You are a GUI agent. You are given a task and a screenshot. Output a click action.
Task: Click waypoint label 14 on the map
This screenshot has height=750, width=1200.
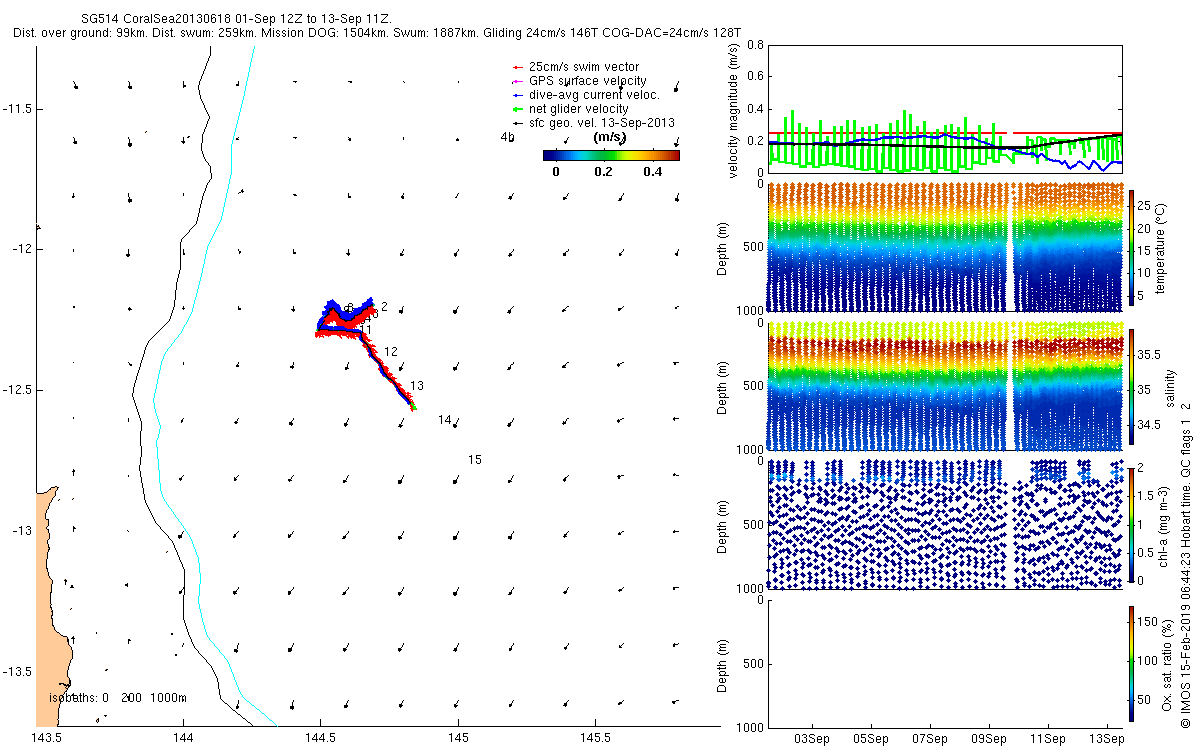[x=445, y=420]
